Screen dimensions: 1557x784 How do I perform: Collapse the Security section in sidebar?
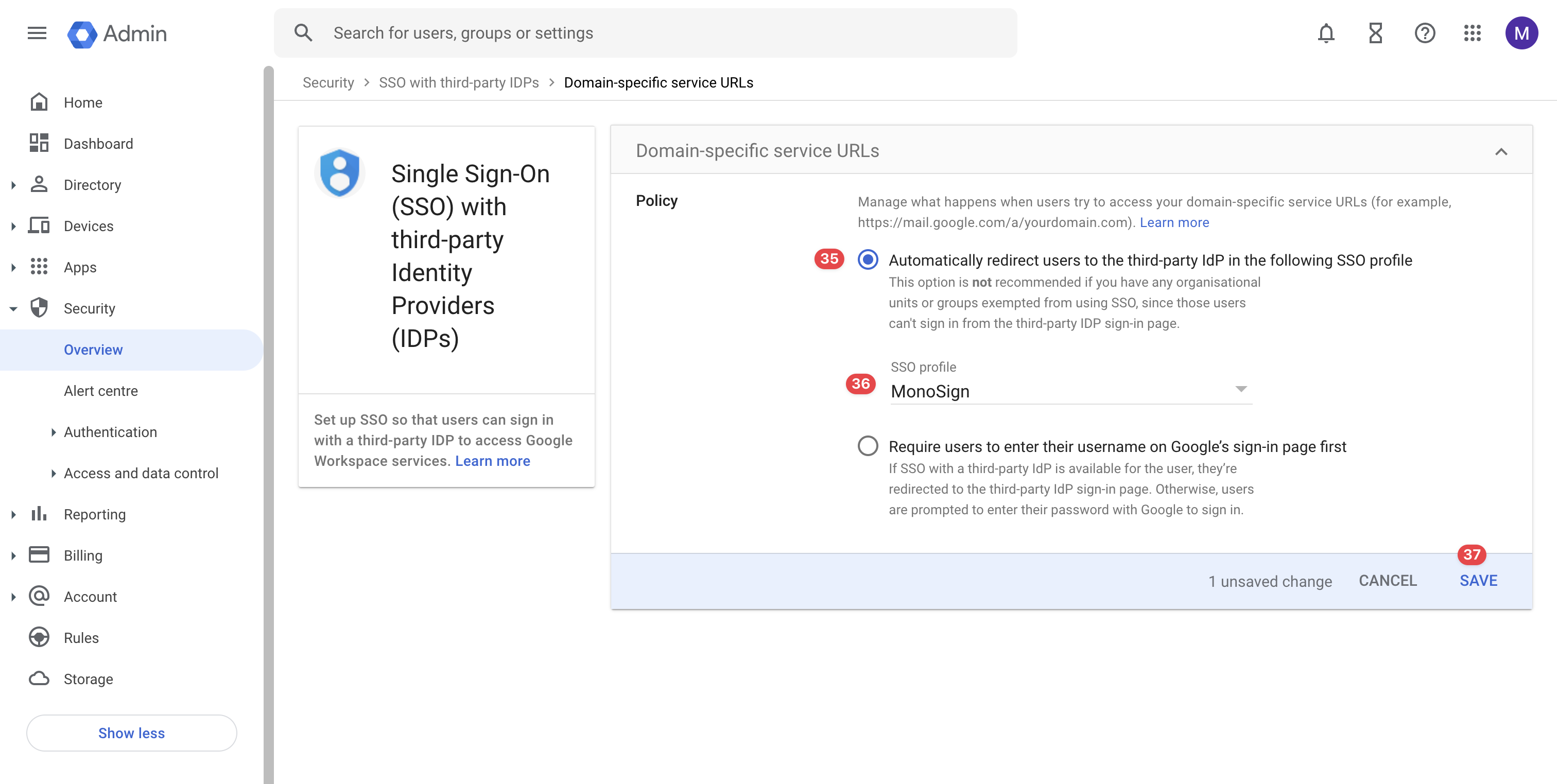(x=13, y=309)
